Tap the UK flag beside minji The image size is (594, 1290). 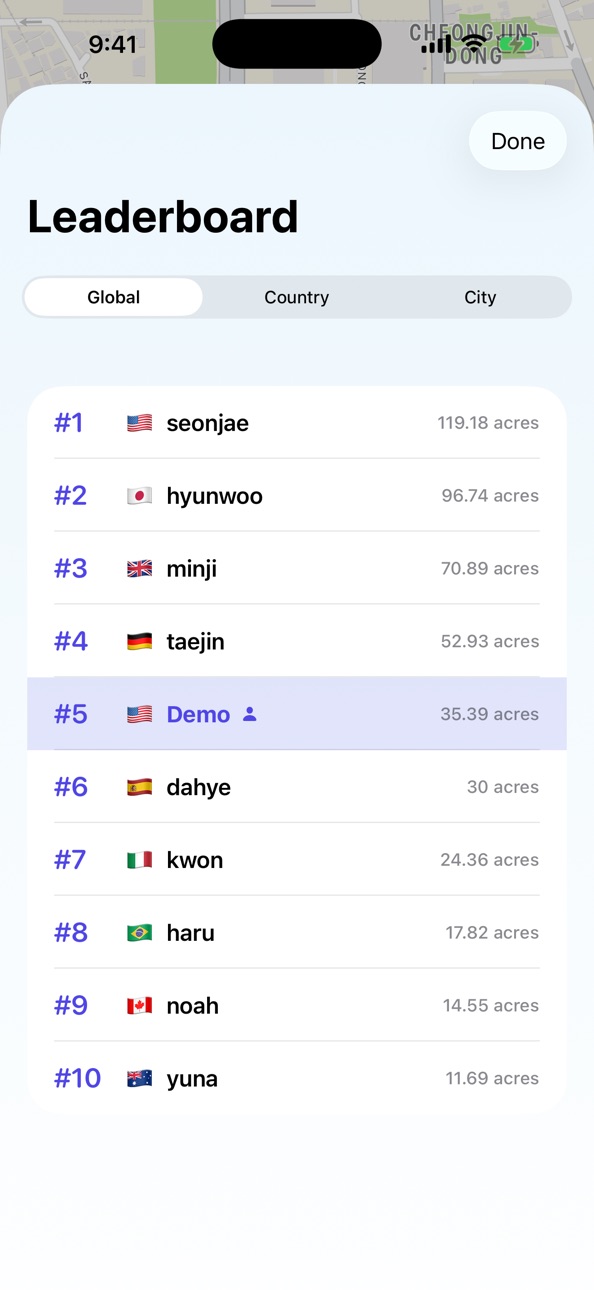click(x=139, y=569)
